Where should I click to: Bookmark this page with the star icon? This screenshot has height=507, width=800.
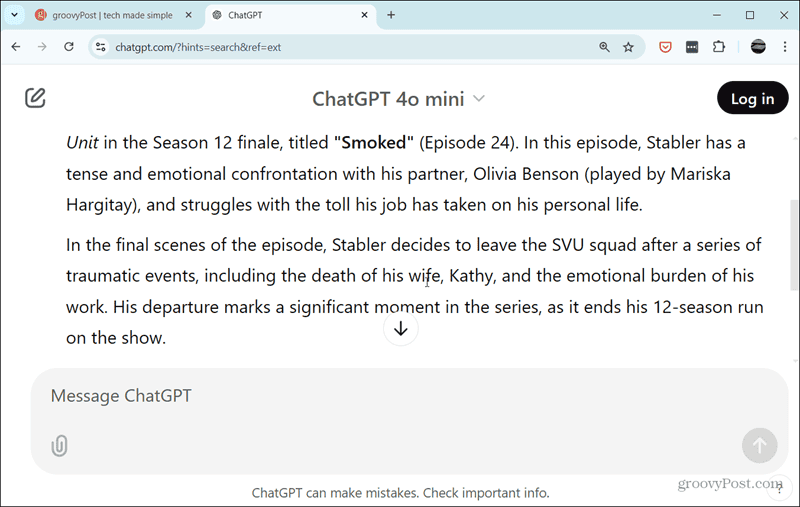[x=628, y=47]
